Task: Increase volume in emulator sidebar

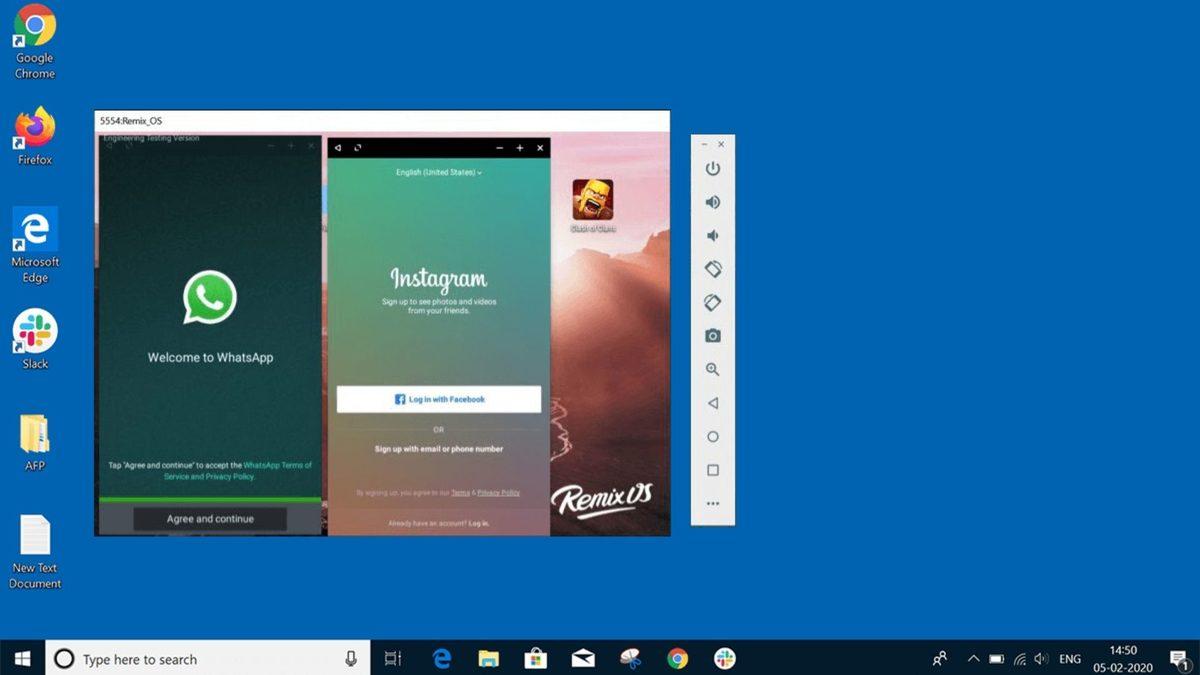Action: coord(712,202)
